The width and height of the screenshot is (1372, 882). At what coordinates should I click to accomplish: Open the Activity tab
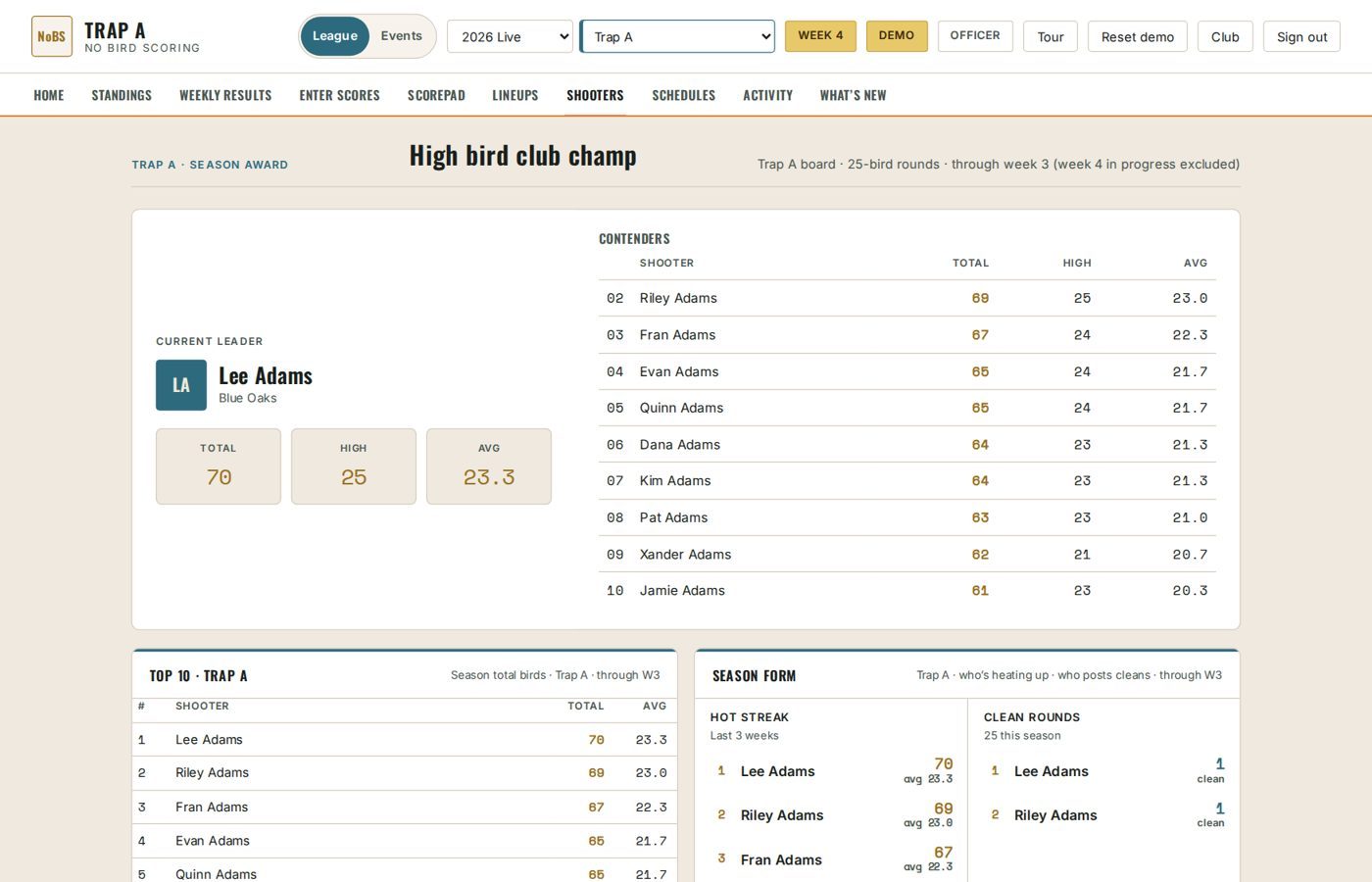coord(767,95)
